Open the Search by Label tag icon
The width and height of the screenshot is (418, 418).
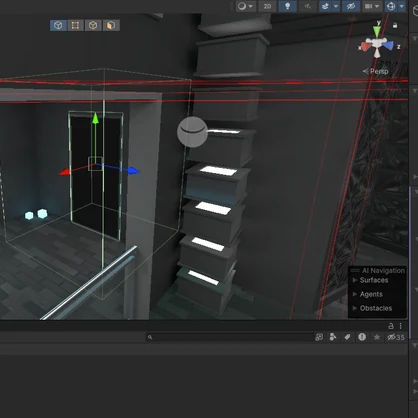tap(347, 337)
